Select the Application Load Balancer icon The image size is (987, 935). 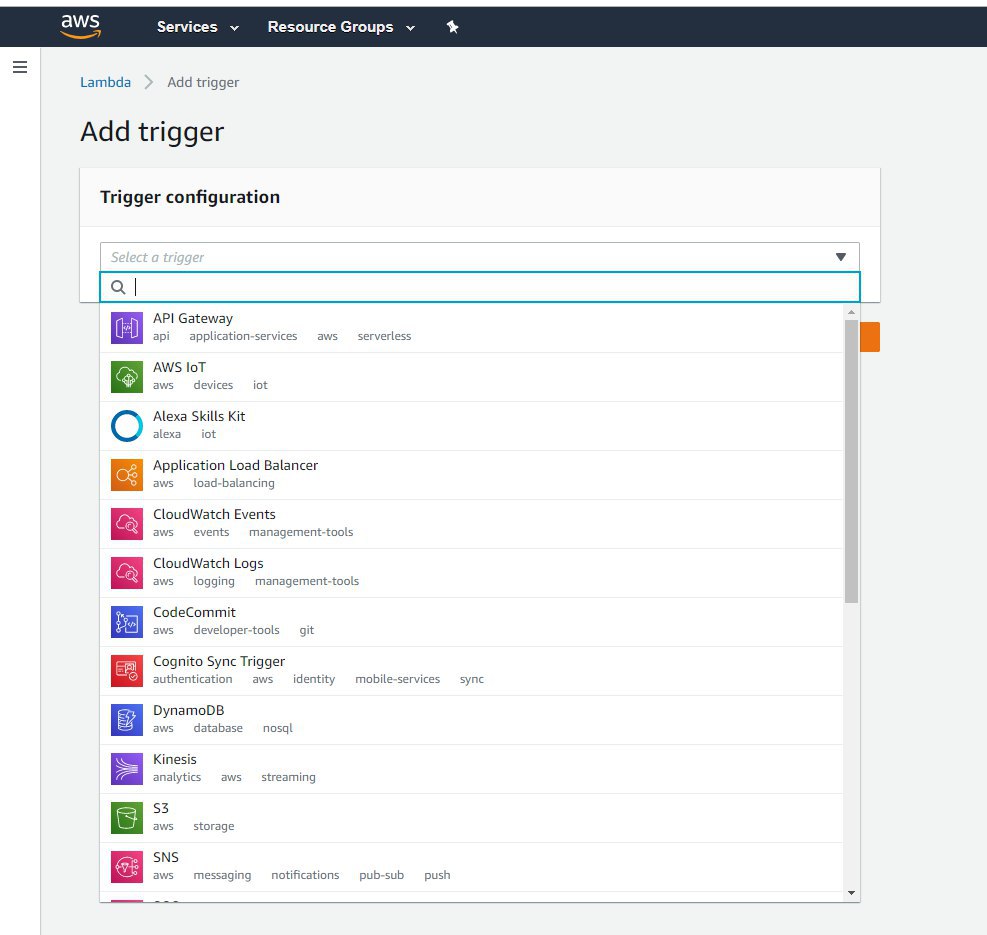point(127,475)
